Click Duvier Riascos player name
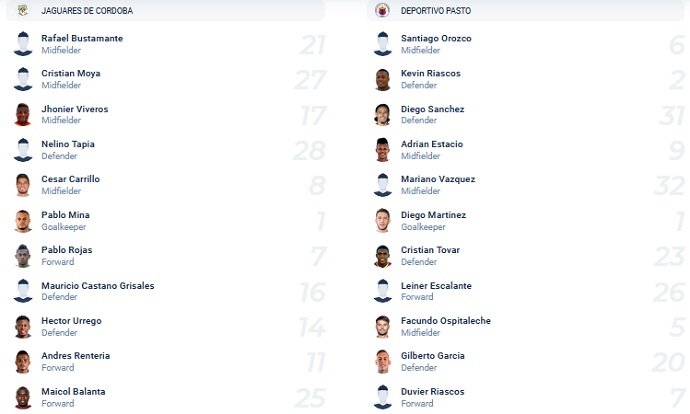Viewport: 690px width, 414px height. tap(433, 392)
